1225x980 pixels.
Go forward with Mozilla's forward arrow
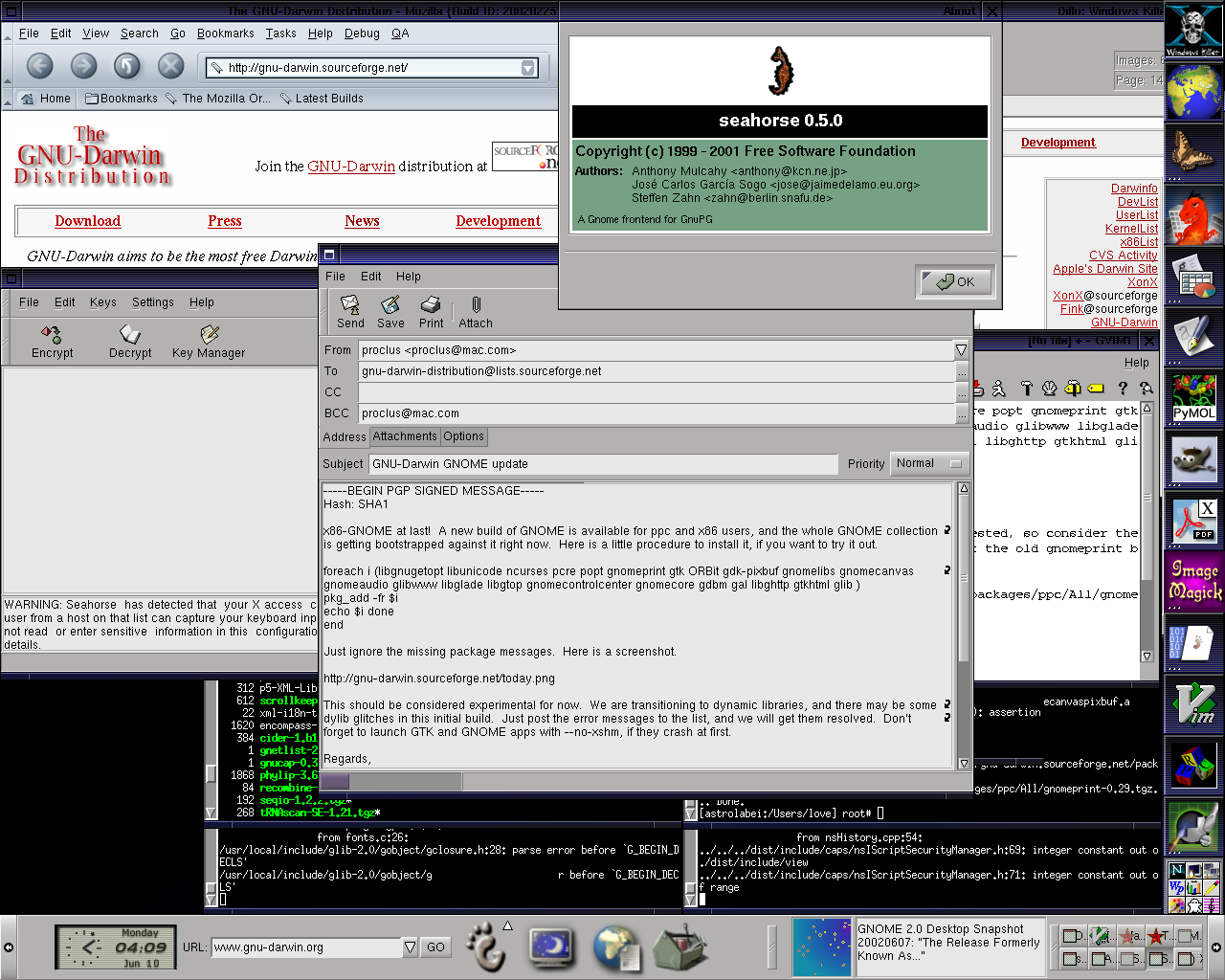[84, 66]
